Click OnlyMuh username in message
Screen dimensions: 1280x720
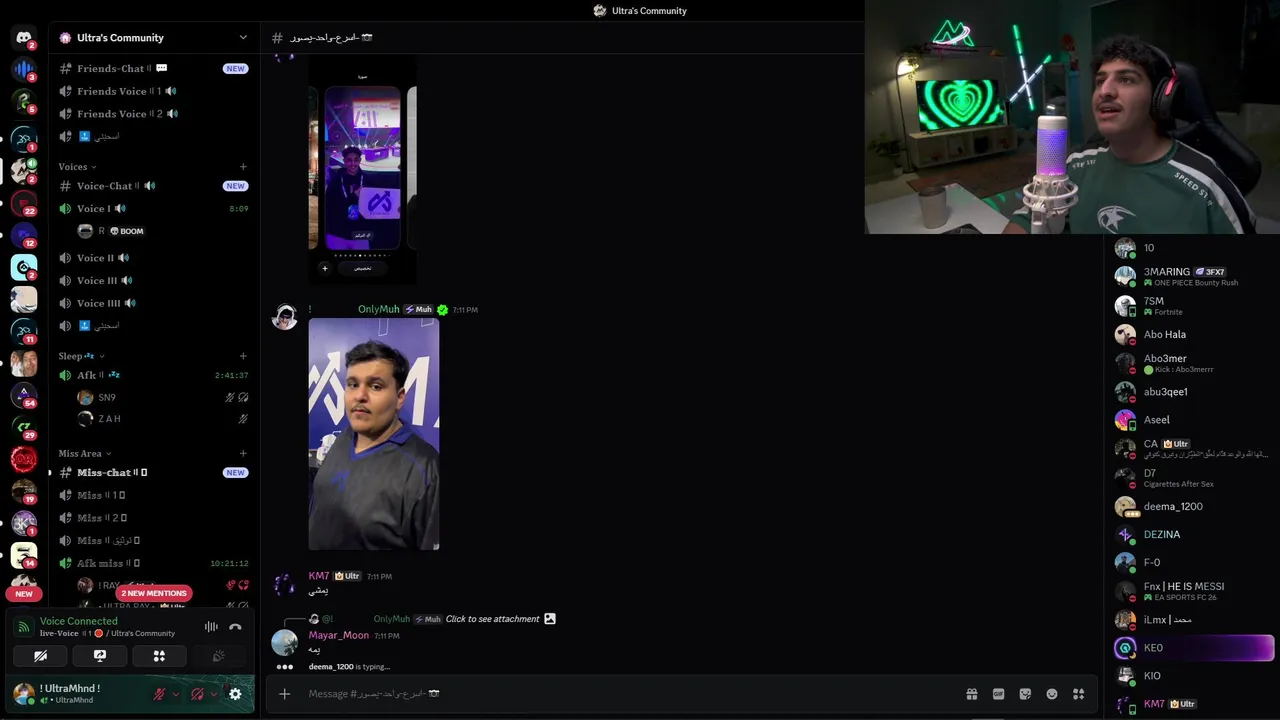(379, 310)
